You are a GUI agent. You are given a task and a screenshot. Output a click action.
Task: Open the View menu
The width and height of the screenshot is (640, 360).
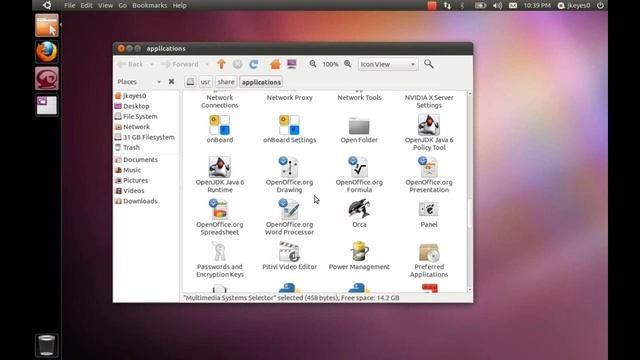[105, 5]
